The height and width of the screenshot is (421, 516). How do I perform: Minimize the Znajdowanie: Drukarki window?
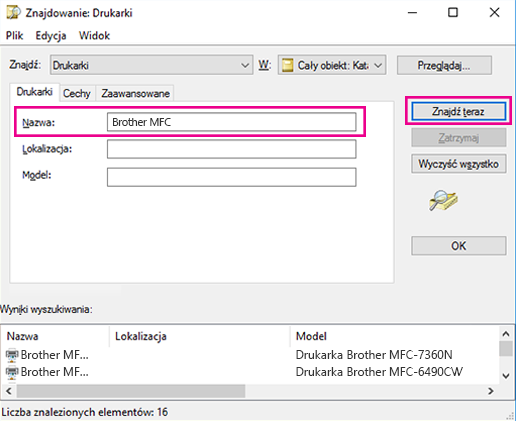(412, 13)
